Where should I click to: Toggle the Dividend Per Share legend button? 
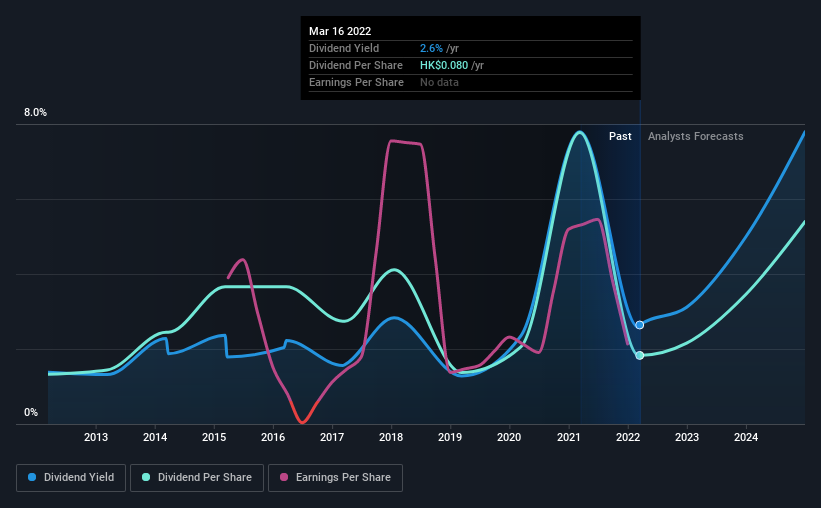pos(197,478)
